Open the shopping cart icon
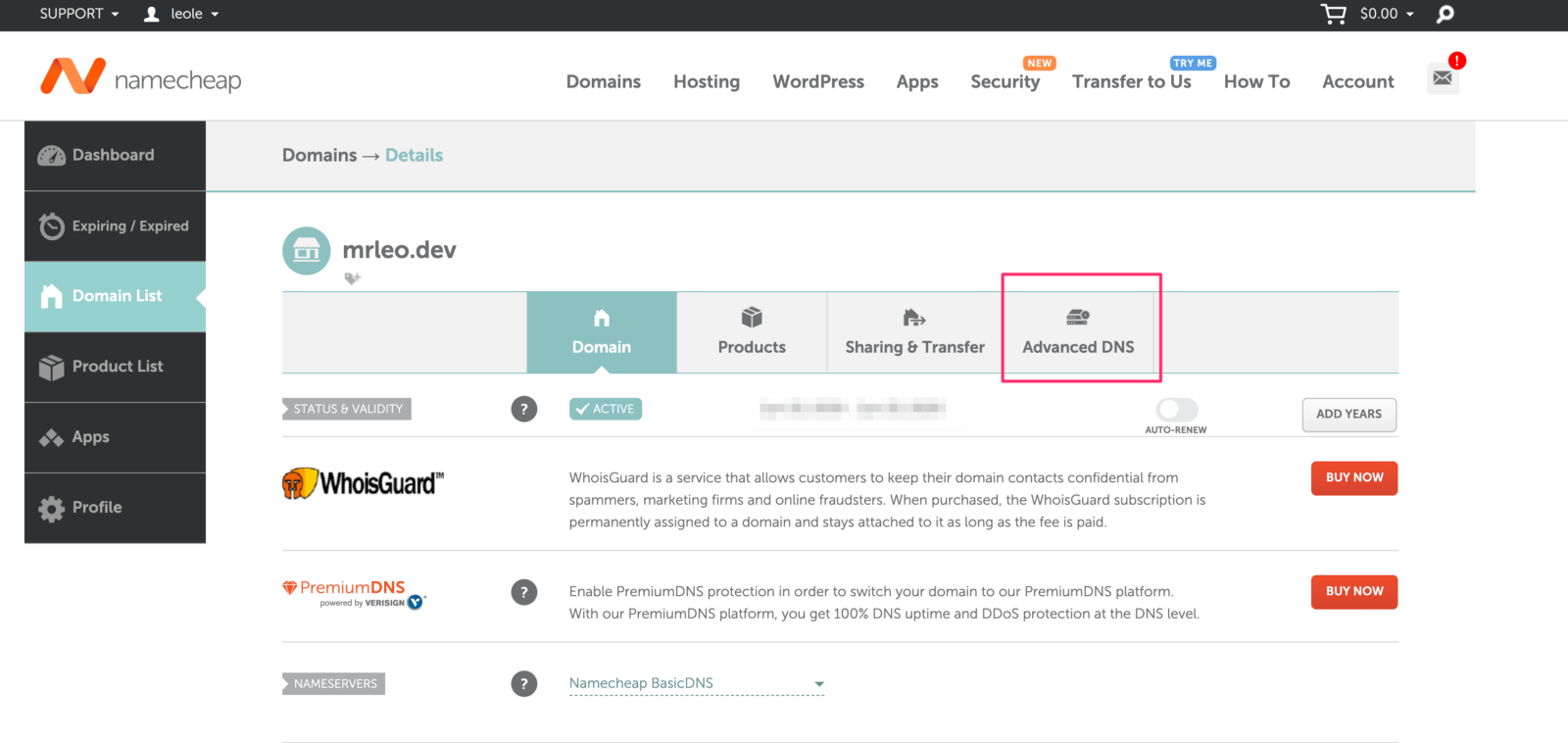This screenshot has width=1568, height=743. [1333, 14]
